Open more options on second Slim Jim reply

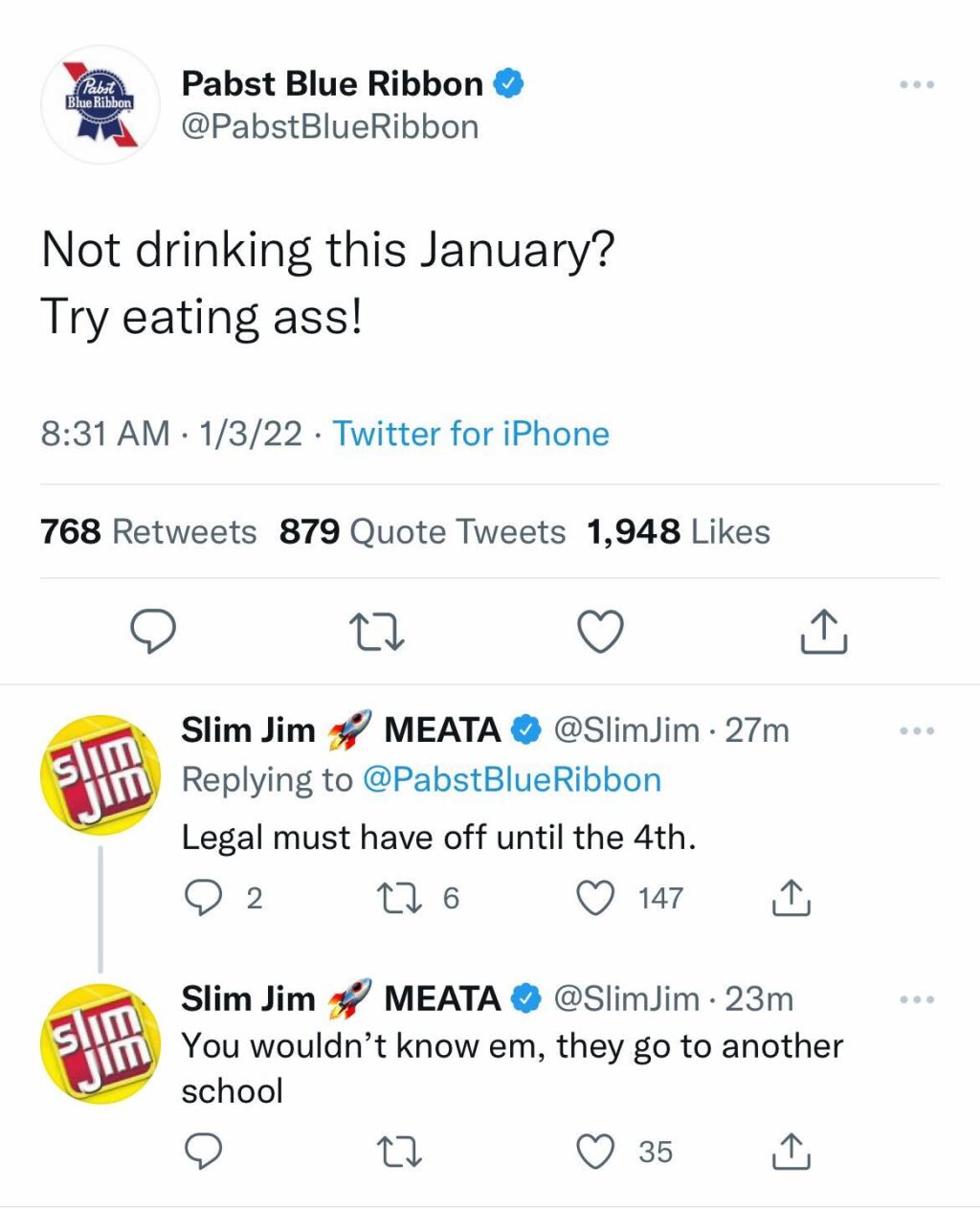pyautogui.click(x=917, y=1000)
